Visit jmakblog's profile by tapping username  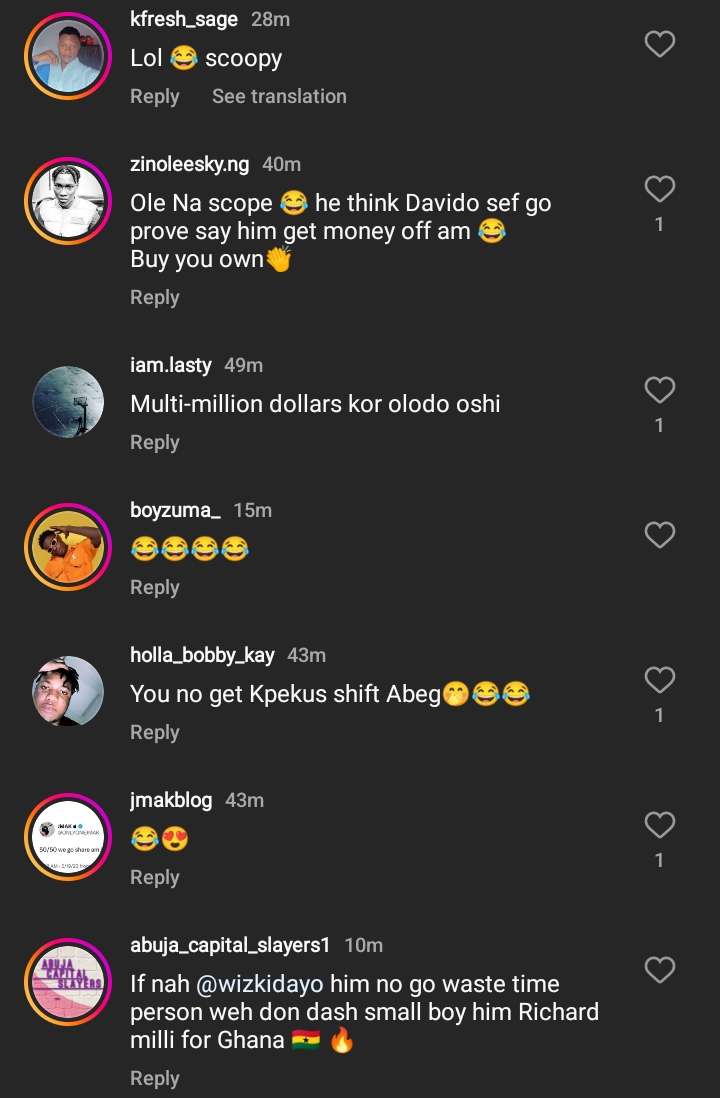pos(171,800)
